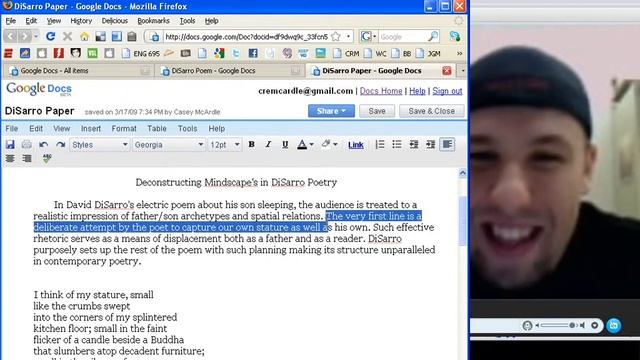Go to the Firefox Home page
This screenshot has width=640, height=360.
[84, 37]
